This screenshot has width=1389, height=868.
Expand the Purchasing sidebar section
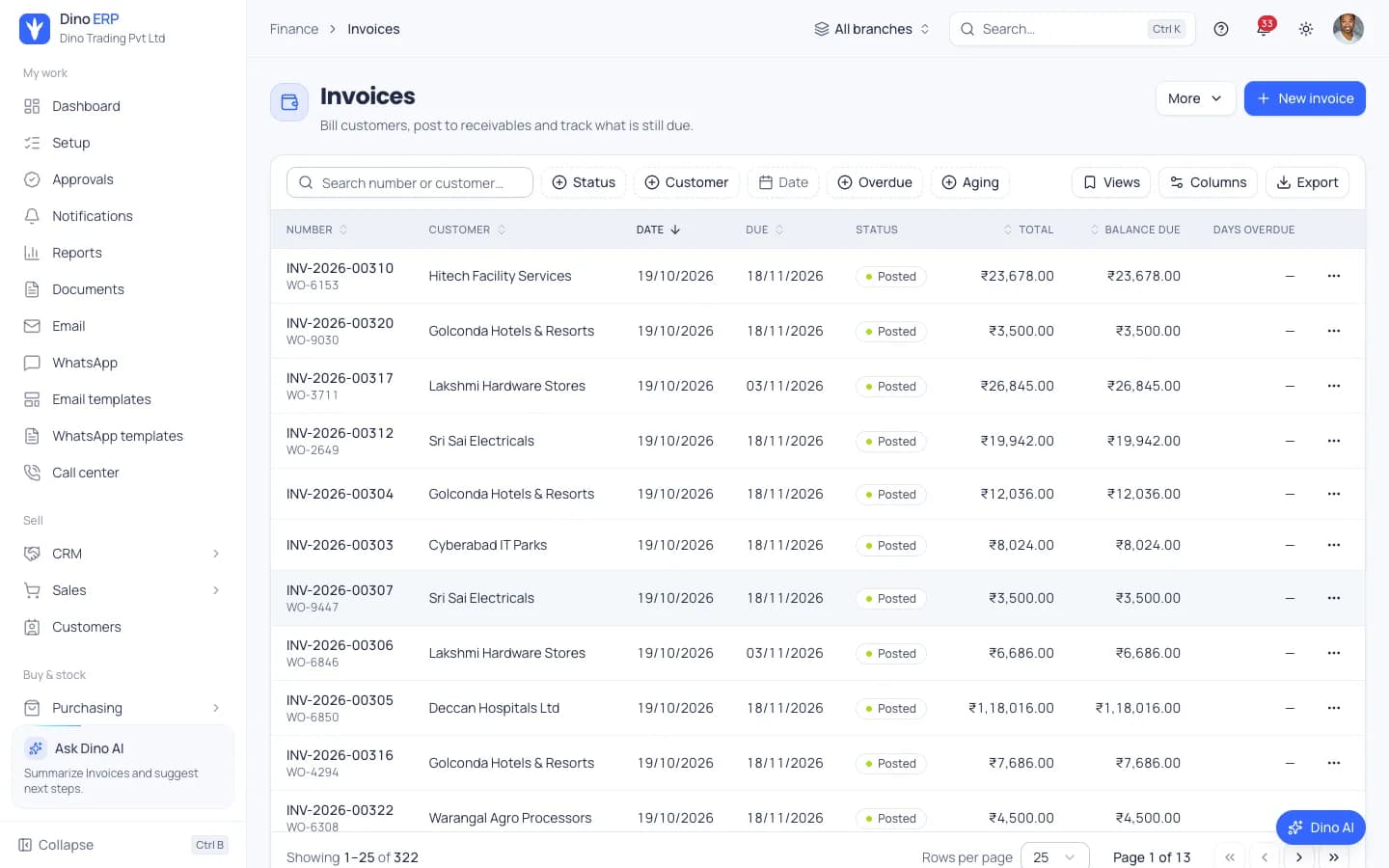pyautogui.click(x=123, y=708)
